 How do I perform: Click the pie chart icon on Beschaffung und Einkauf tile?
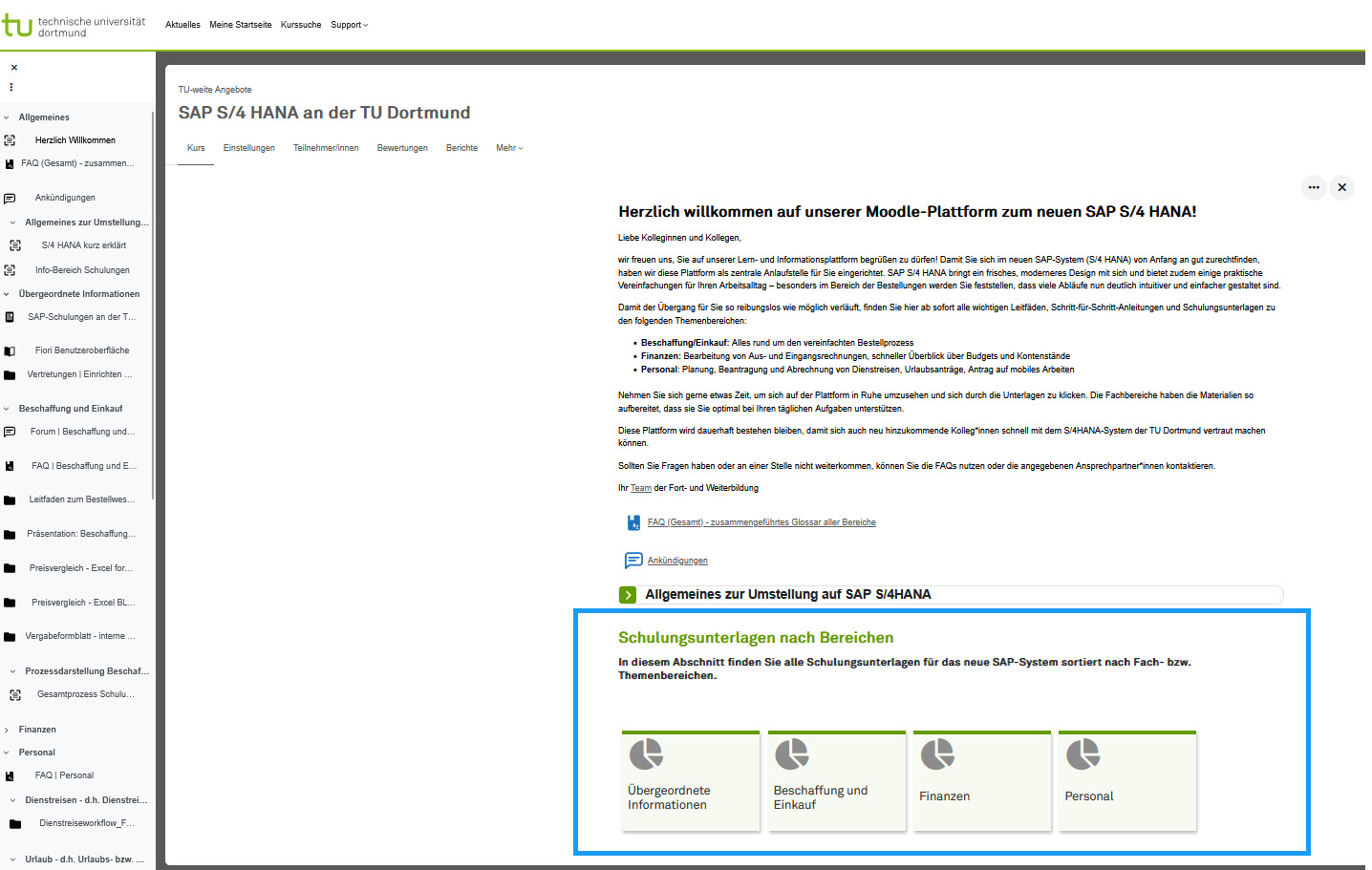pyautogui.click(x=792, y=754)
